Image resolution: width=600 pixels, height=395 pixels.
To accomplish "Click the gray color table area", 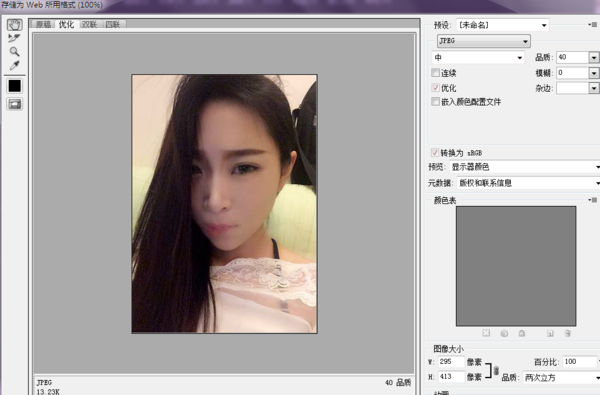I will pyautogui.click(x=516, y=266).
